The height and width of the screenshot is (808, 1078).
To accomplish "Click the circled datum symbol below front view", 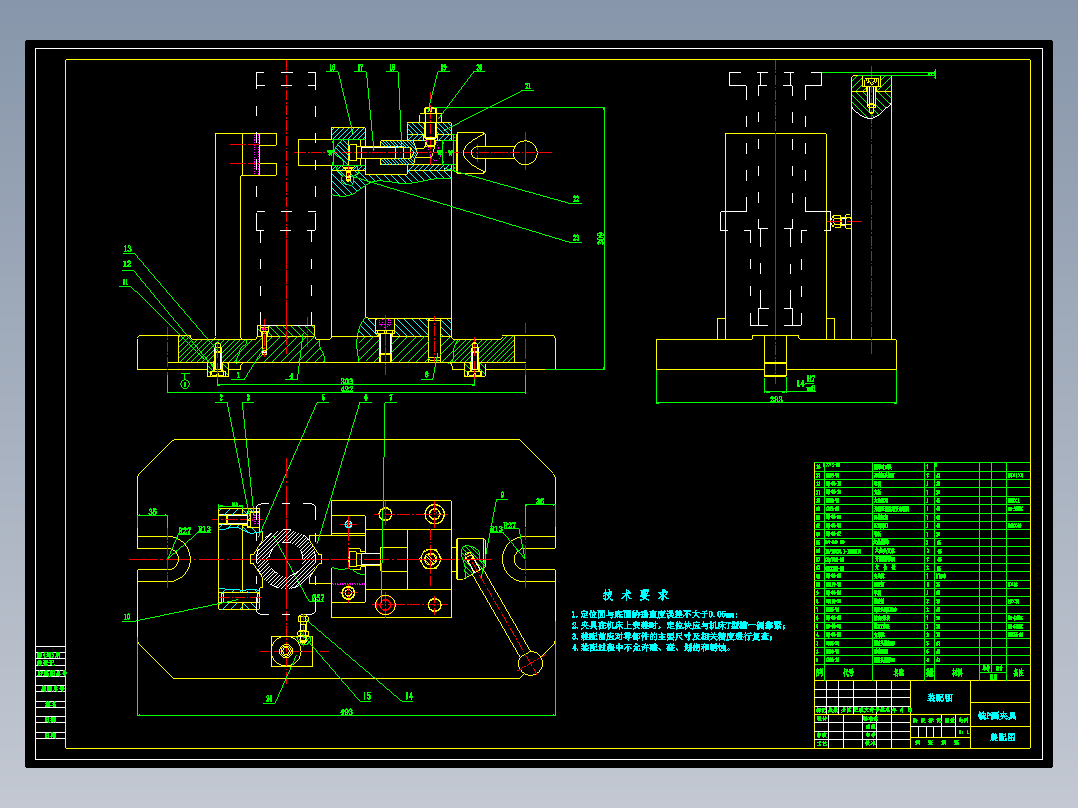I will 184,384.
